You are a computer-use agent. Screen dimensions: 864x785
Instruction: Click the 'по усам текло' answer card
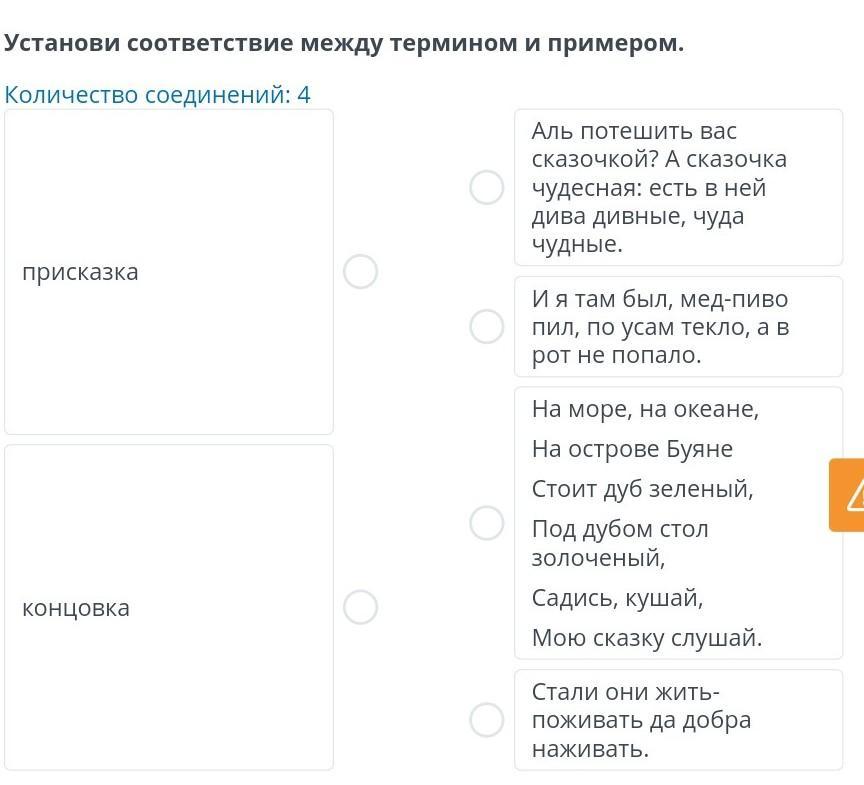678,327
